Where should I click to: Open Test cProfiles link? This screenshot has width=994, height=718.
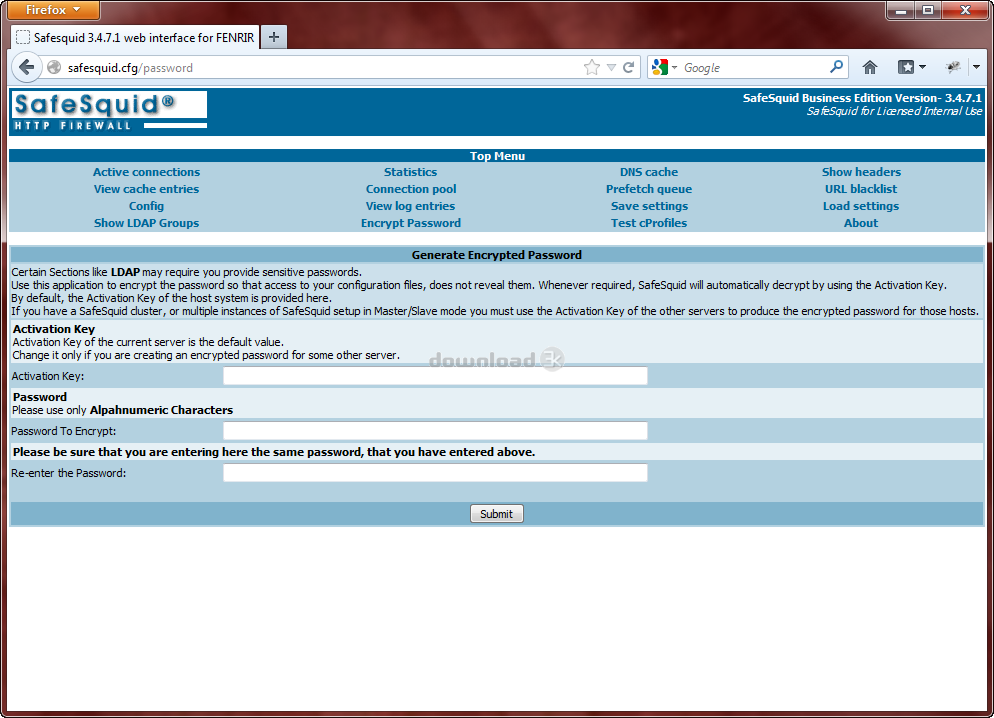tap(649, 223)
